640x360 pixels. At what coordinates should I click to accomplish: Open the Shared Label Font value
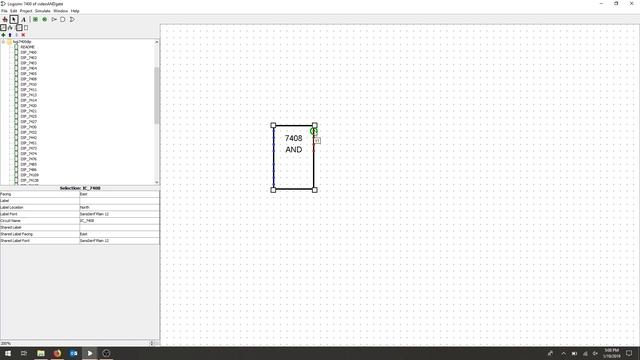tap(119, 241)
